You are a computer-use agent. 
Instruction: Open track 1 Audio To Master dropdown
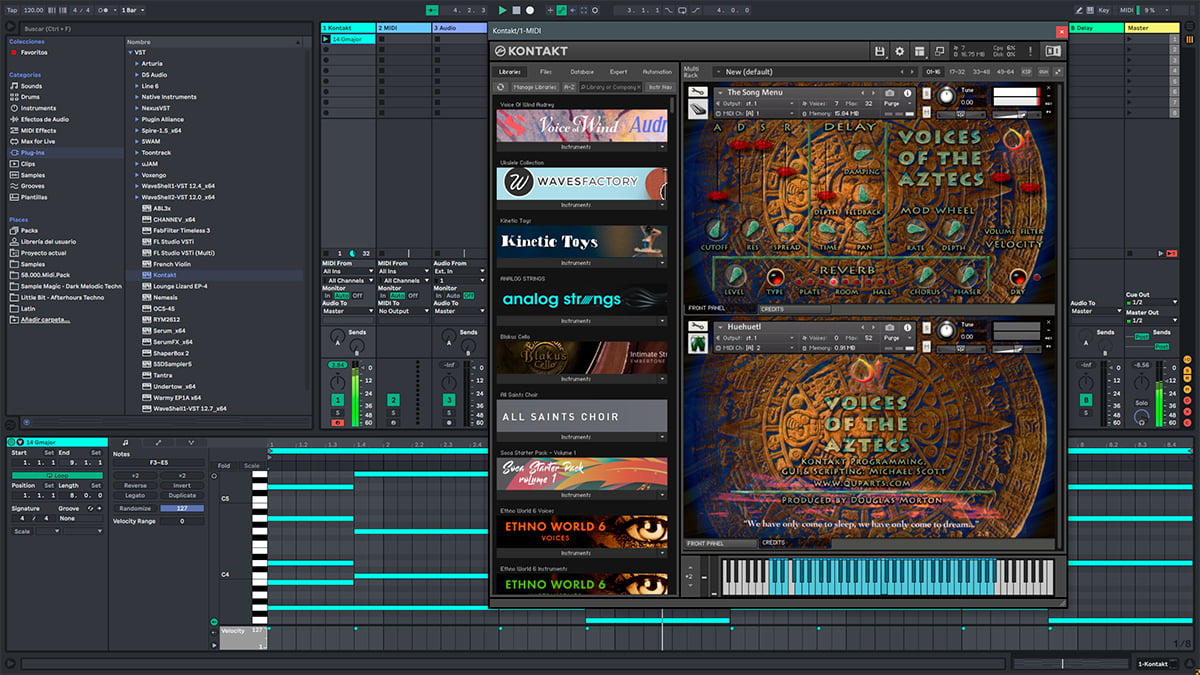tap(348, 311)
